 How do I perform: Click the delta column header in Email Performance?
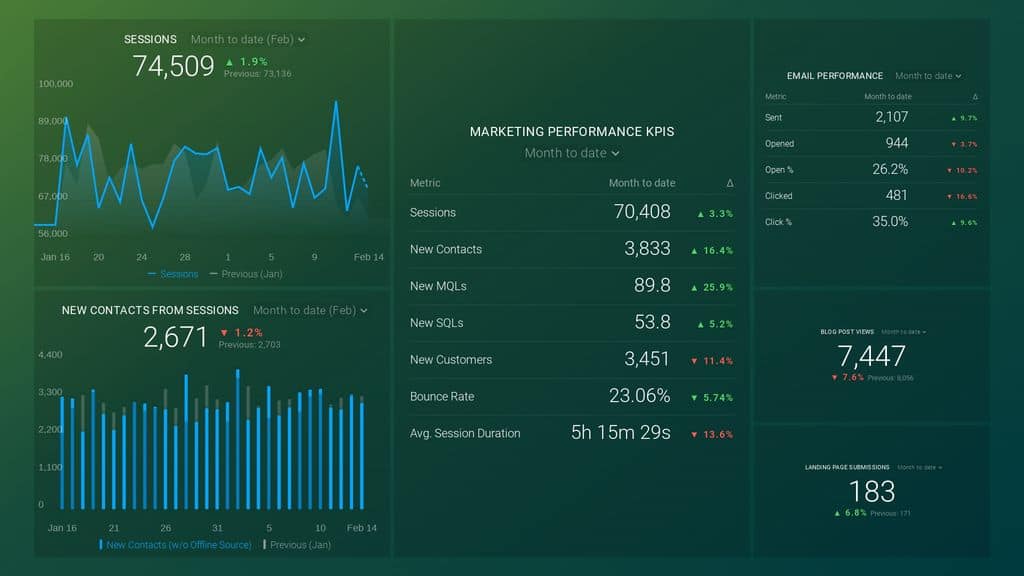point(974,97)
